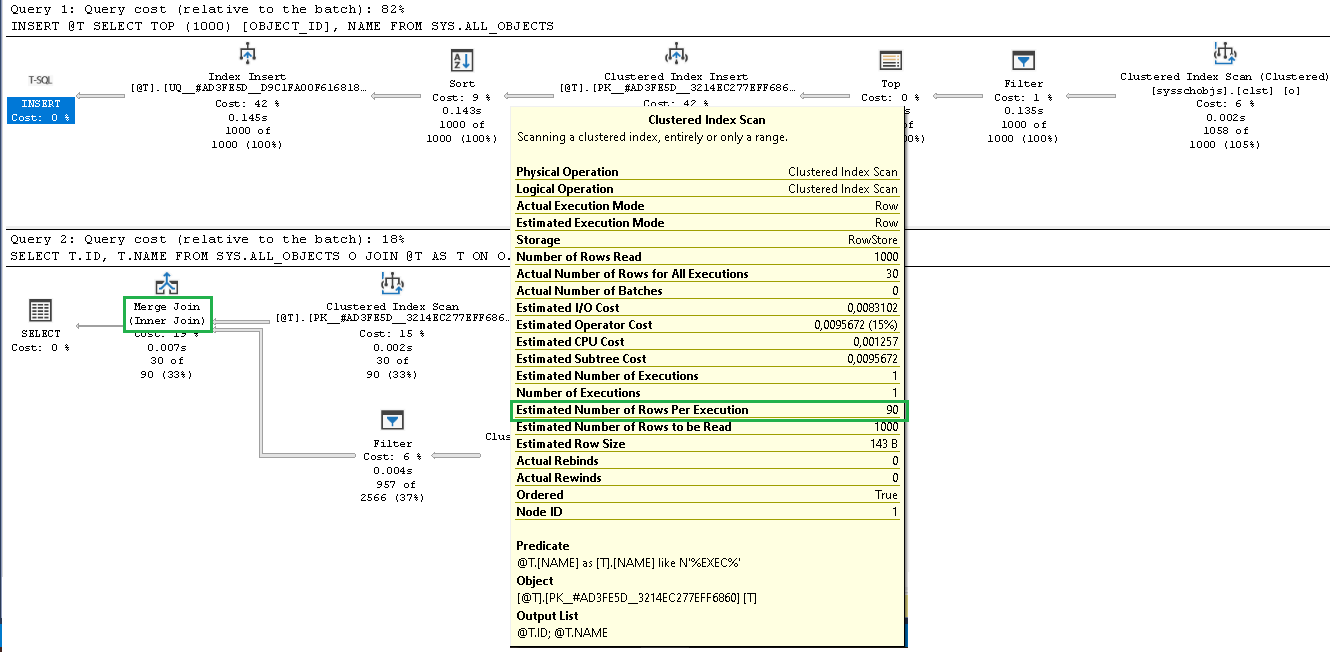Select the 'Estimated Execution Mode' row
This screenshot has height=652, width=1330.
(707, 223)
